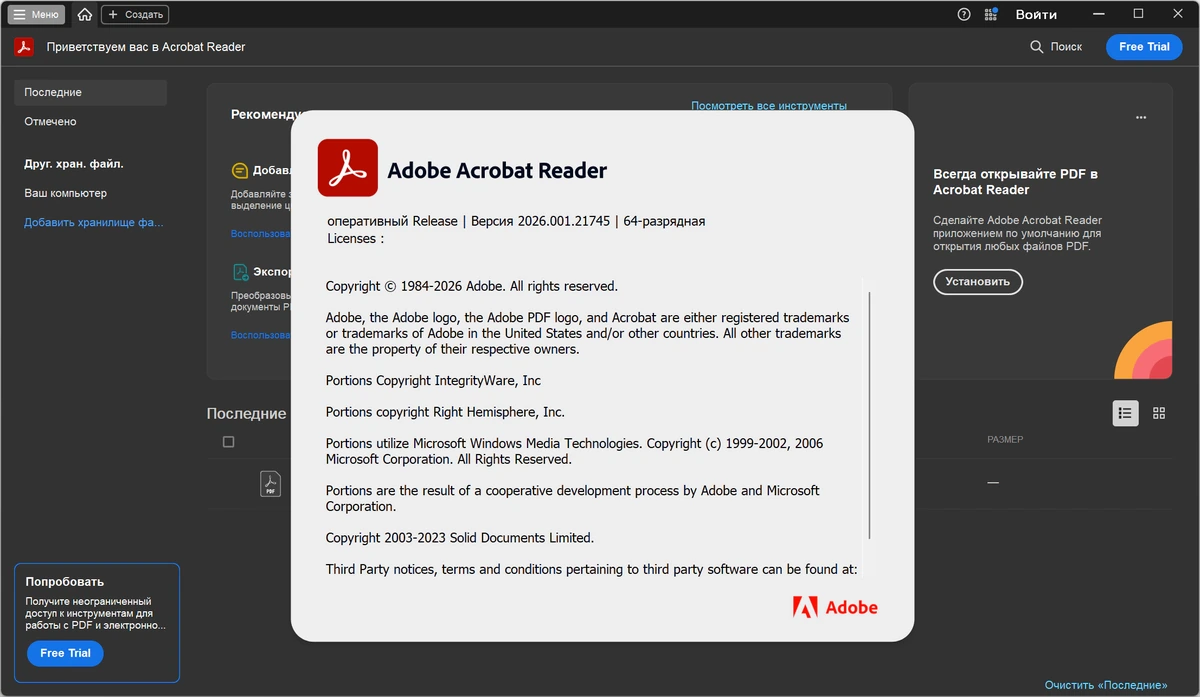Viewport: 1200px width, 697px height.
Task: Tick the select-all checkbox in recent files
Action: [229, 441]
